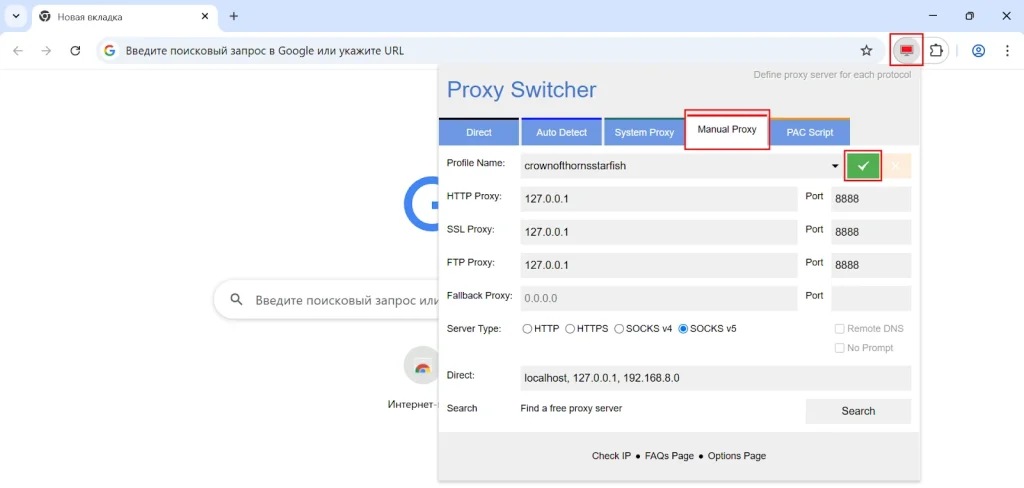Go forward in browser history
The image size is (1024, 488).
pos(46,50)
